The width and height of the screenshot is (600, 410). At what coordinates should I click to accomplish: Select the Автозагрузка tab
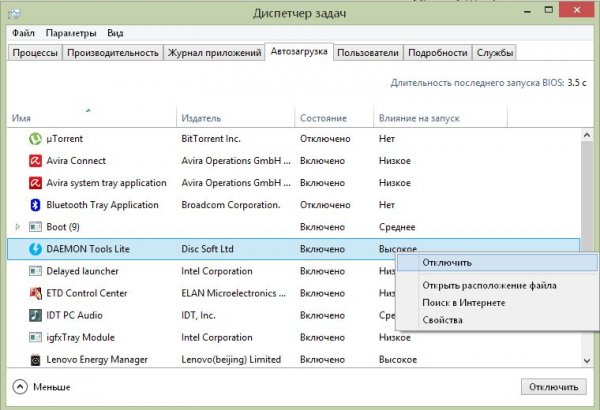pos(299,51)
